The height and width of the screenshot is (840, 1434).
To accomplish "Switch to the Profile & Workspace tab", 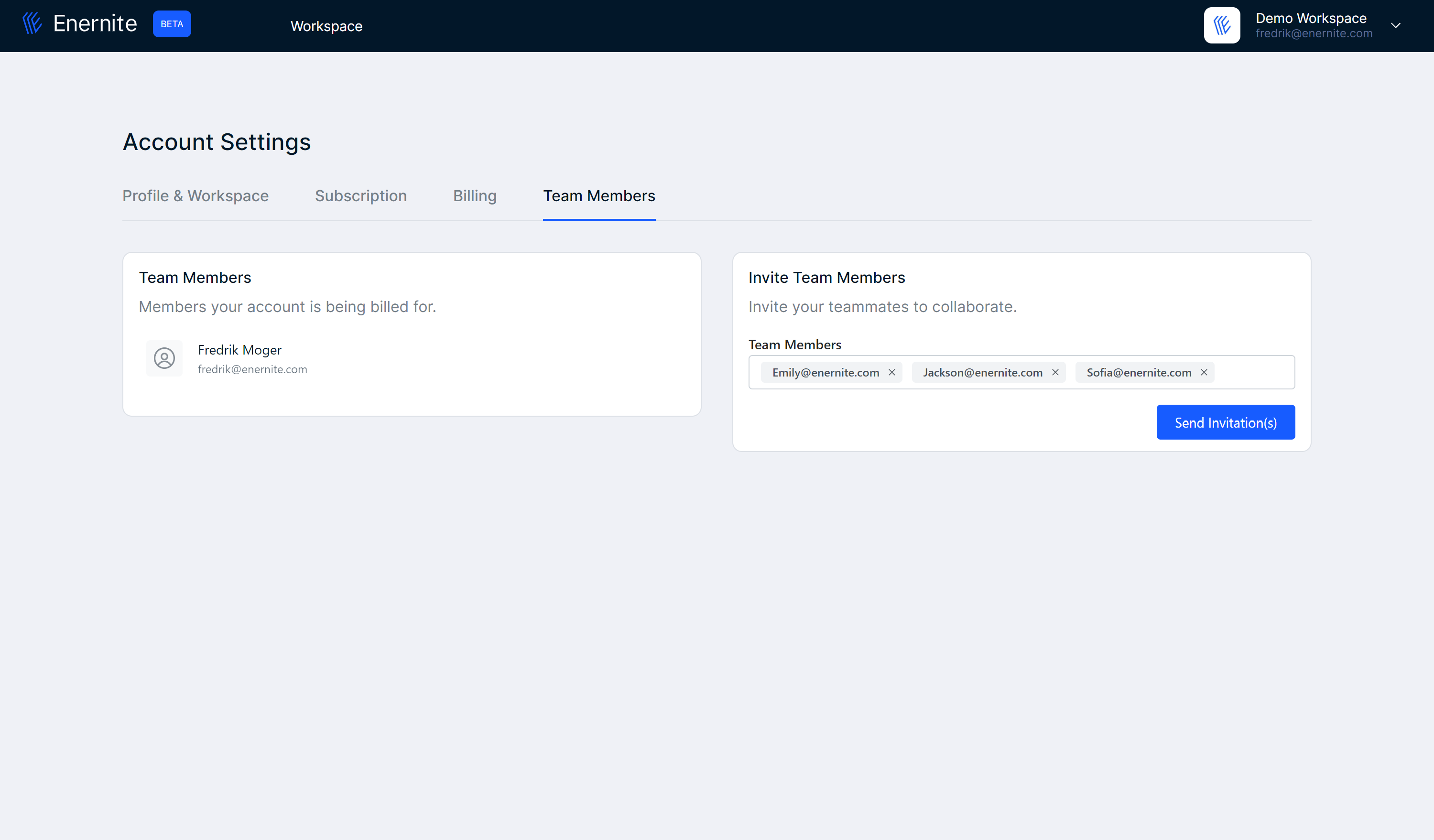I will [196, 195].
